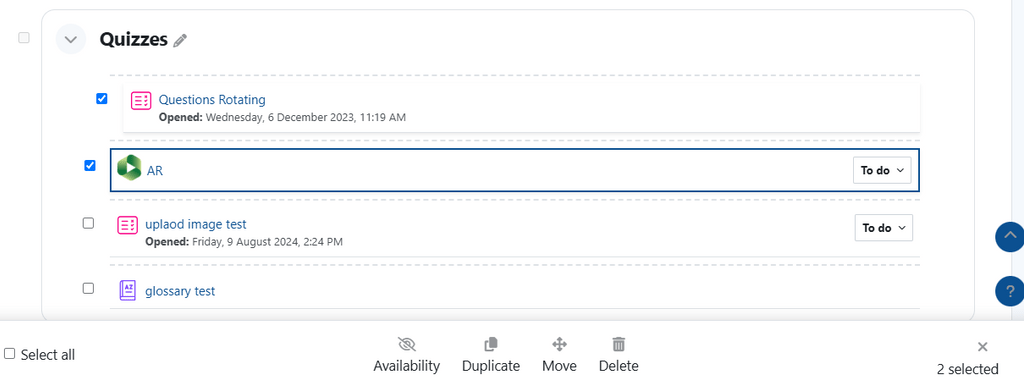This screenshot has width=1024, height=386.
Task: Click the blue back-to-top arrow button
Action: click(1010, 236)
